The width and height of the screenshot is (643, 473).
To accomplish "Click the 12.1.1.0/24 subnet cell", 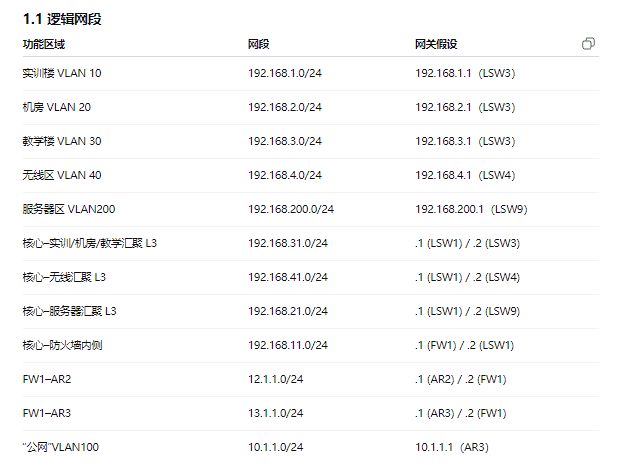I will [x=276, y=379].
